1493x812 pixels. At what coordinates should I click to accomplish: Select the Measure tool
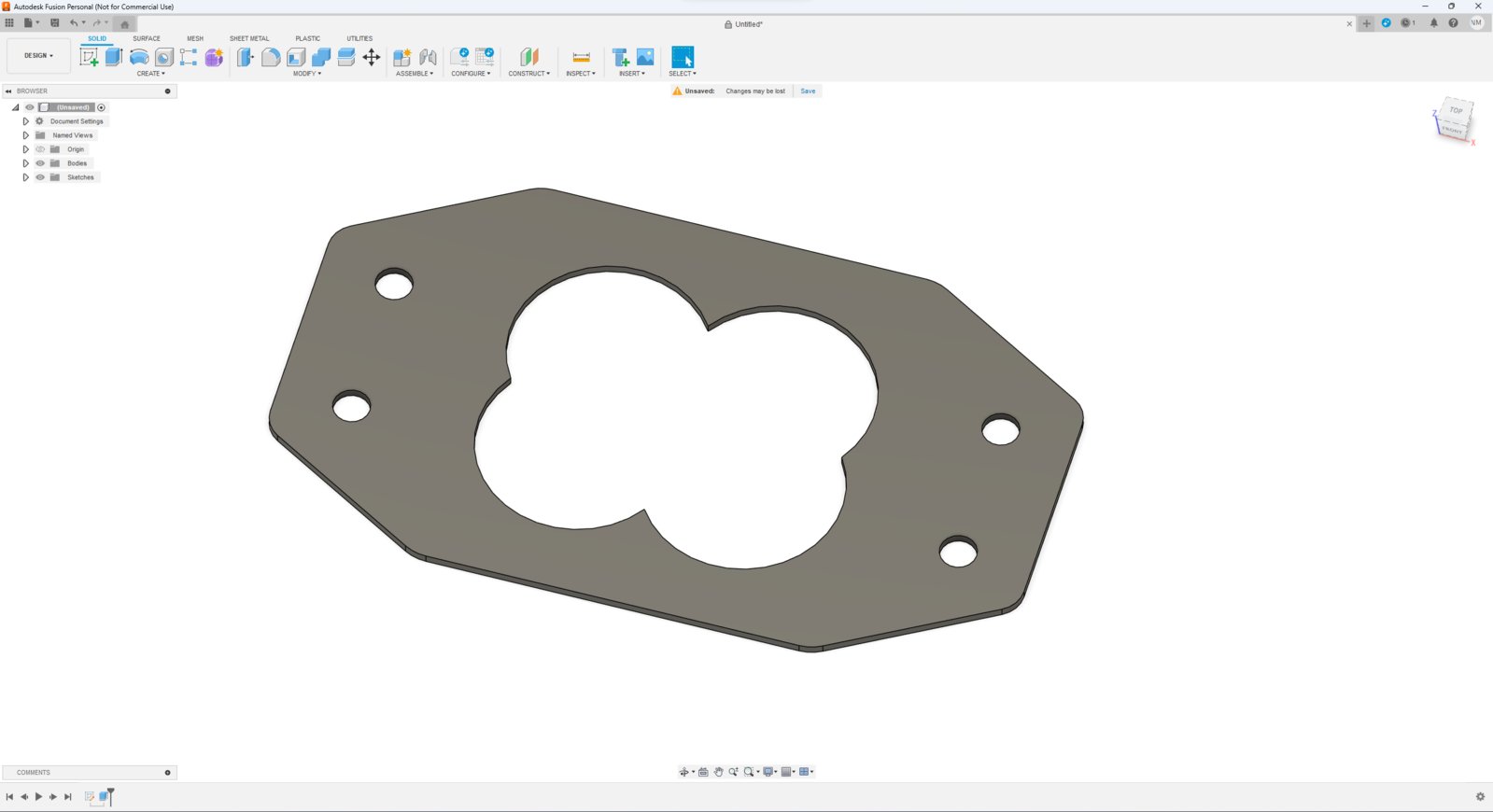581,57
